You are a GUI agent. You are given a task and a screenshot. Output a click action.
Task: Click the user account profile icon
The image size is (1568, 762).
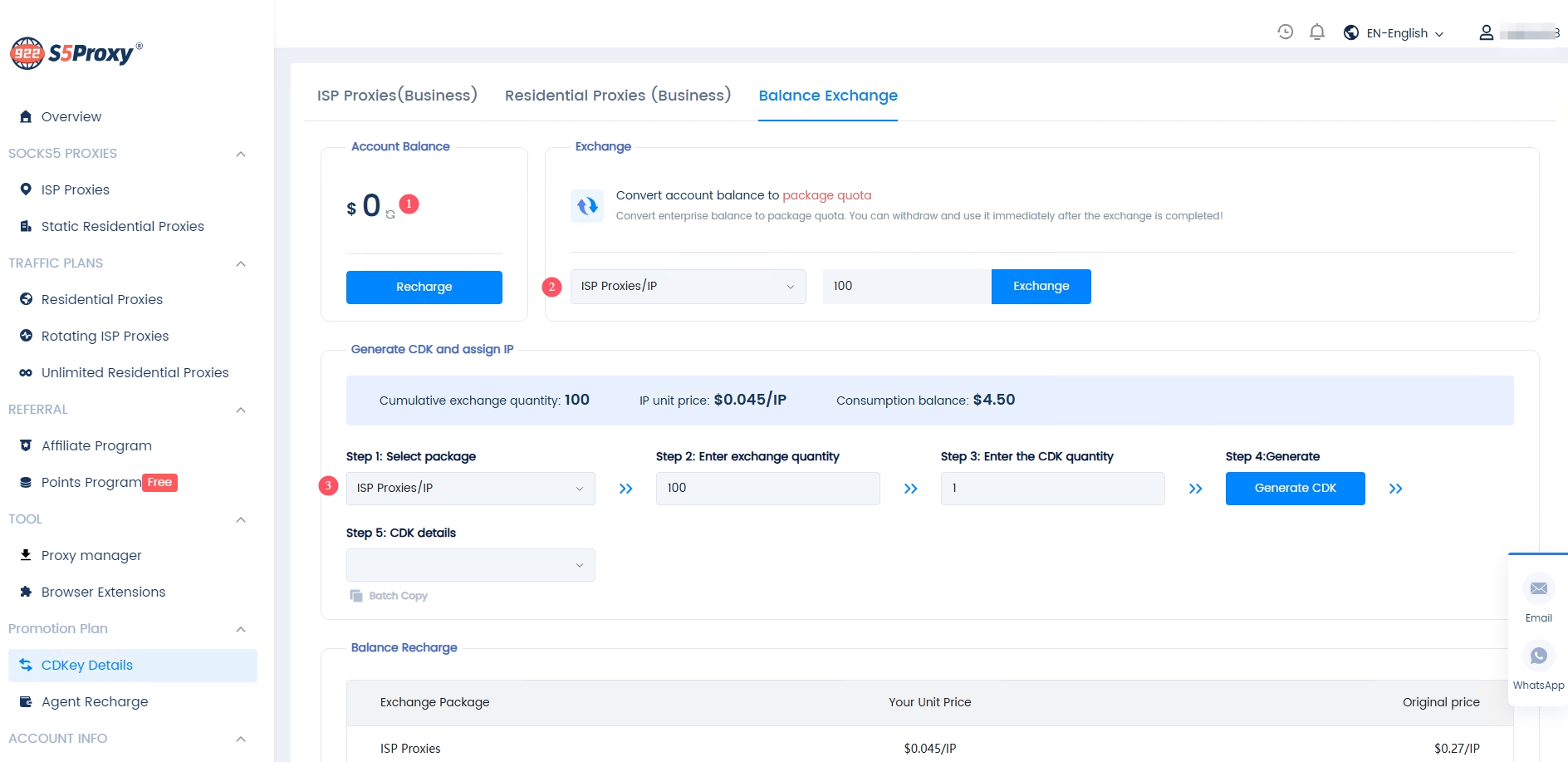[x=1486, y=33]
